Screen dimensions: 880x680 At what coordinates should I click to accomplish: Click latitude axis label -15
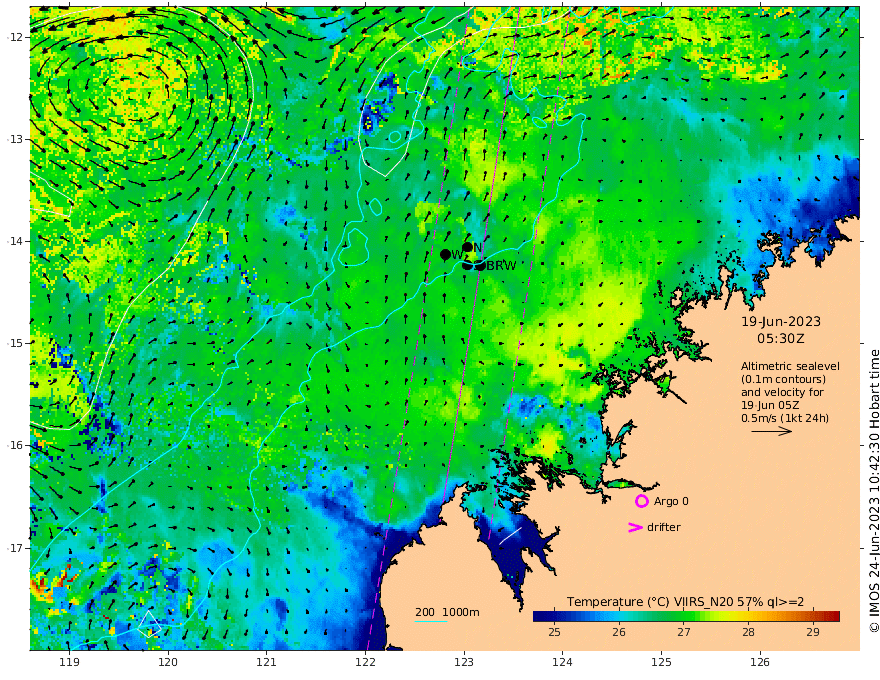[15, 343]
